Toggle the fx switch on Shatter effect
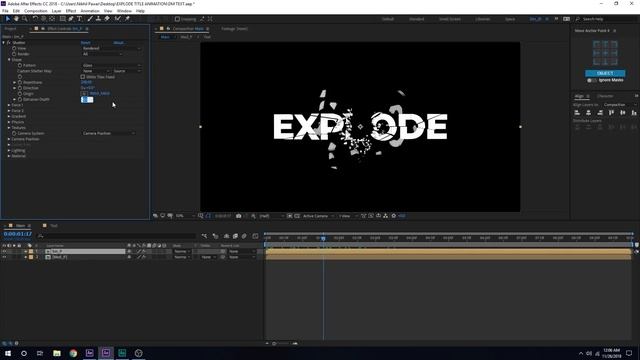 [9, 42]
